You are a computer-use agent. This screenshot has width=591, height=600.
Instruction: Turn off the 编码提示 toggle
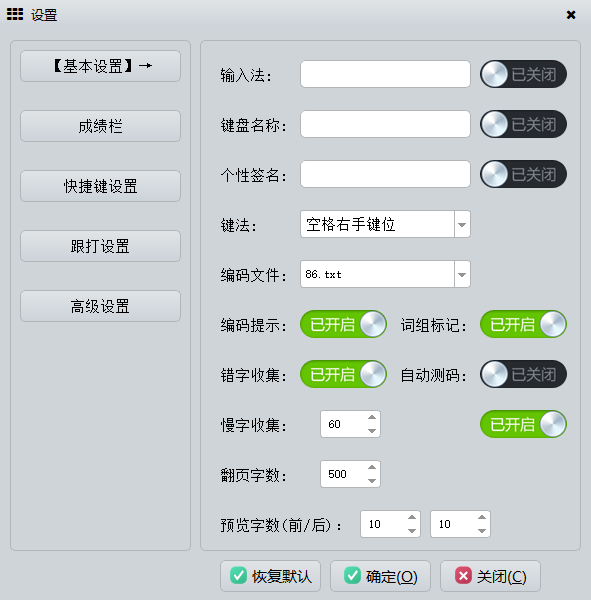(x=343, y=324)
